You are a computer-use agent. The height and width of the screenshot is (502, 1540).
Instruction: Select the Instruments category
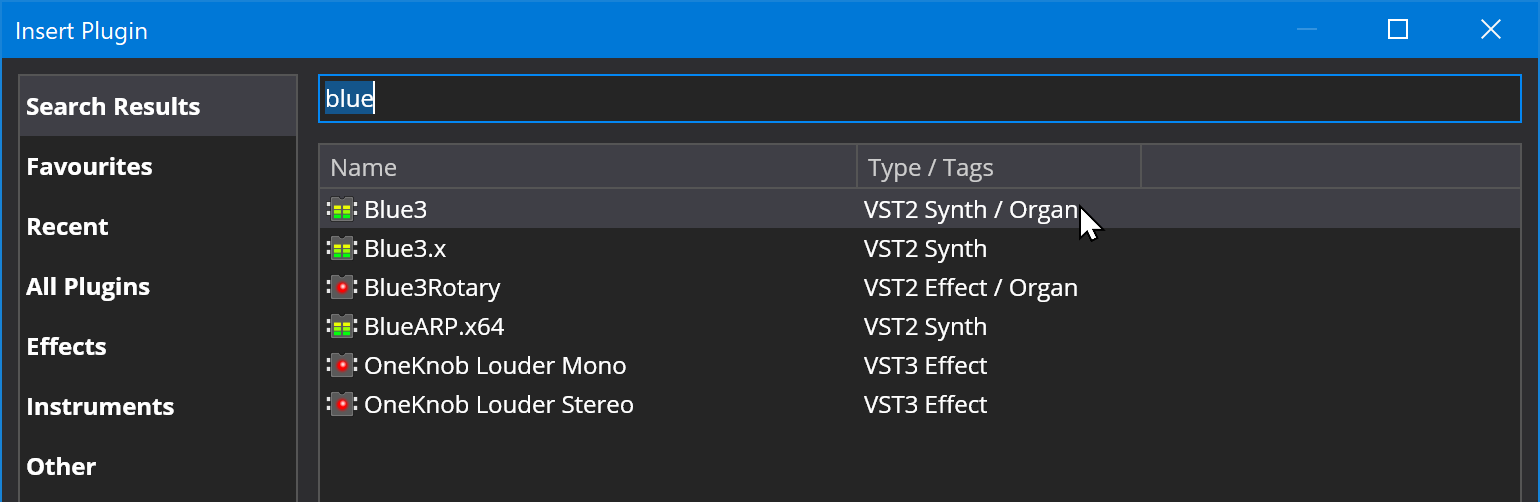(158, 407)
